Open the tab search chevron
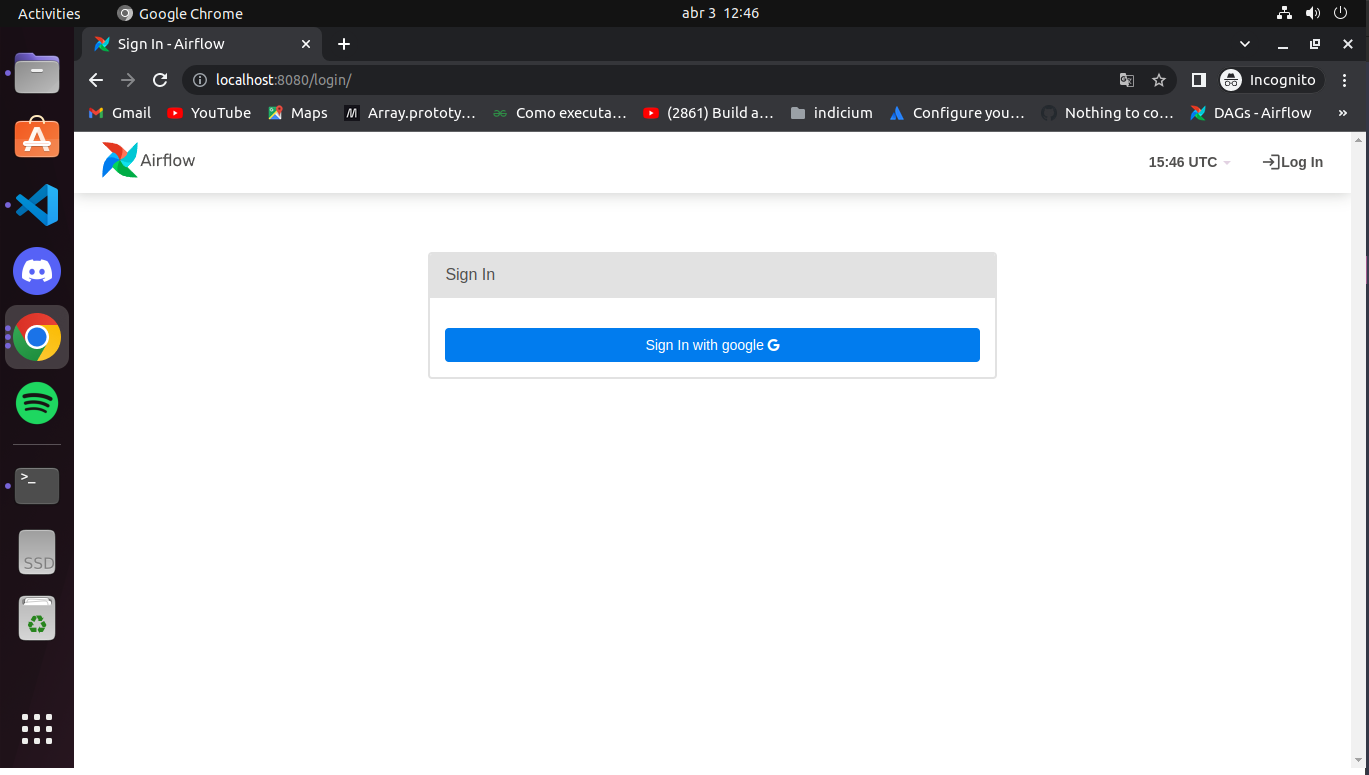1369x775 pixels. tap(1244, 44)
